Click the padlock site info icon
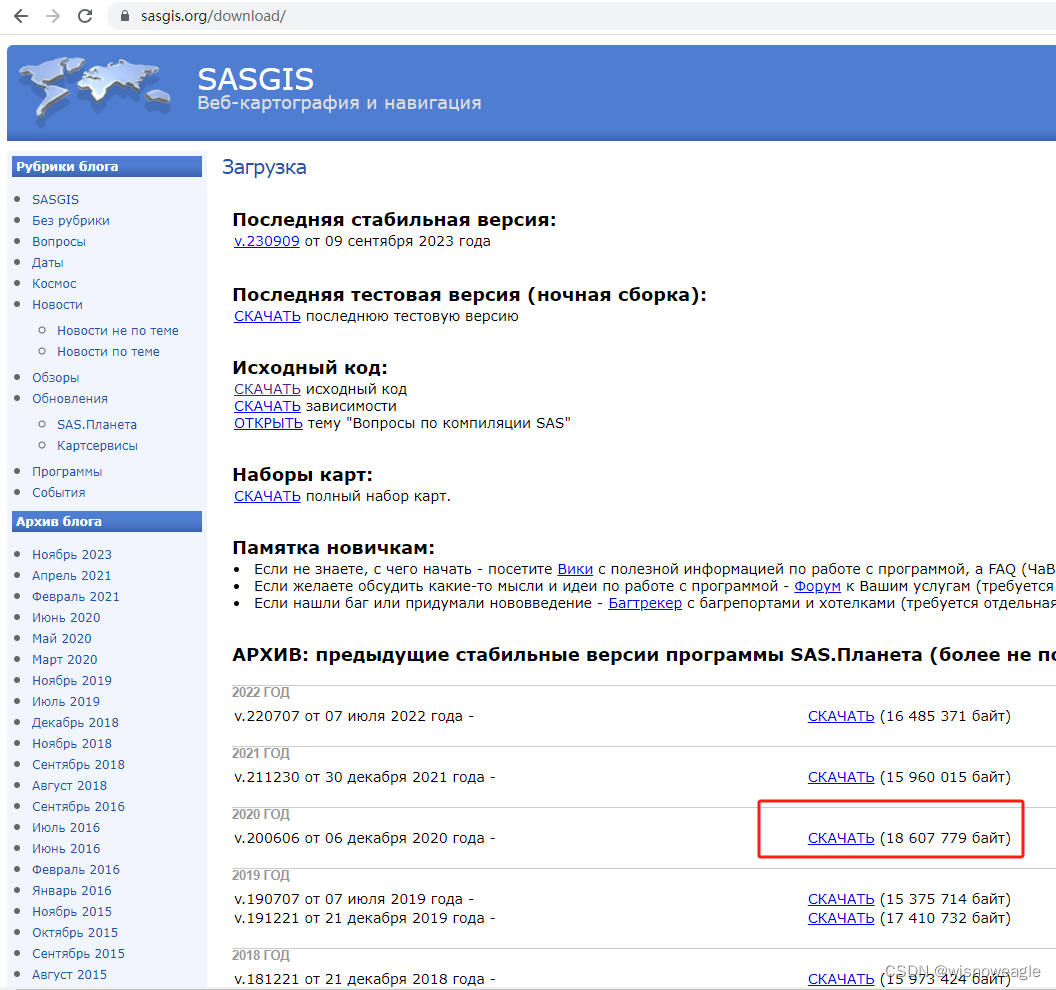Image resolution: width=1056 pixels, height=990 pixels. point(125,16)
